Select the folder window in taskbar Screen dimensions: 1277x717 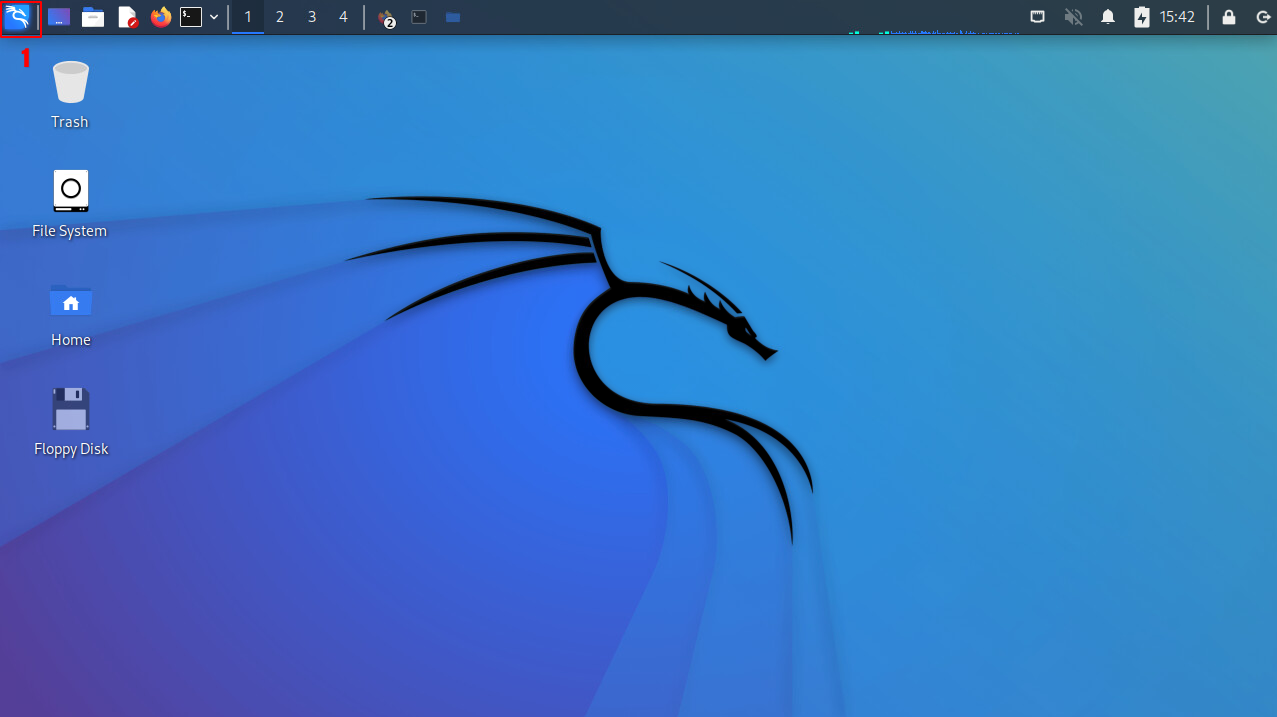pos(453,17)
